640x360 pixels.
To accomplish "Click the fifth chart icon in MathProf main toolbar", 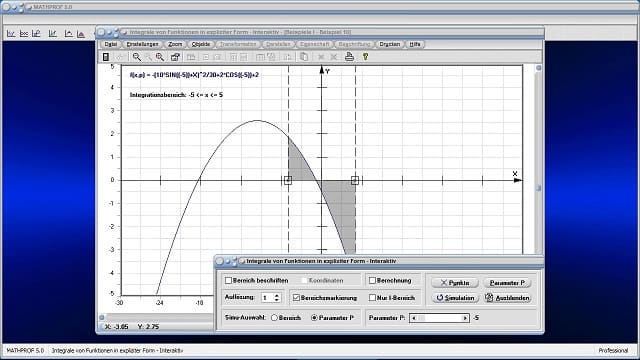I will [69, 34].
